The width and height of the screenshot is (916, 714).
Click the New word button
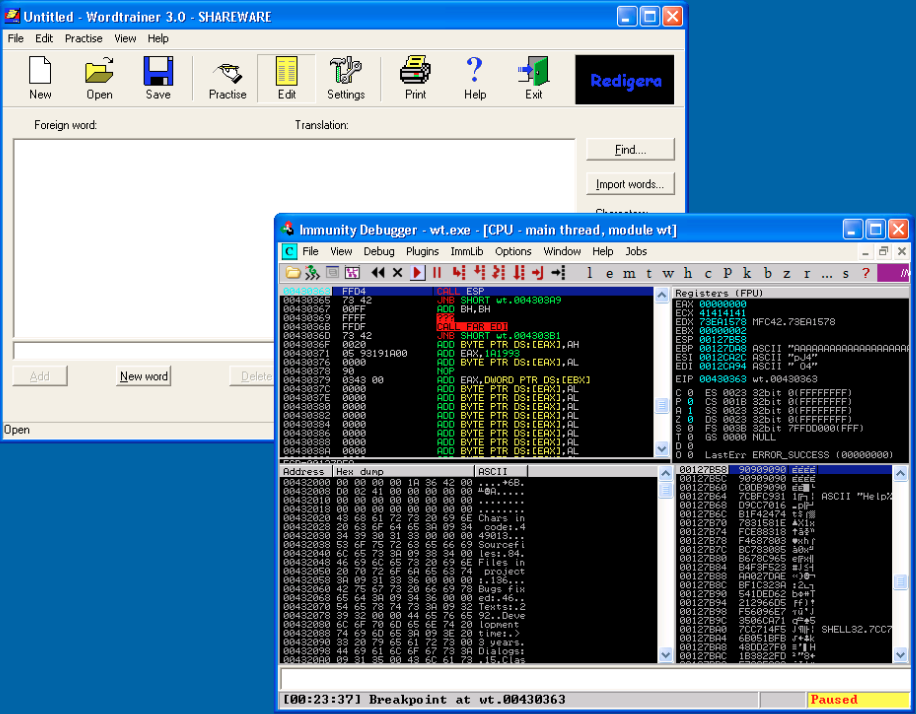click(x=144, y=376)
